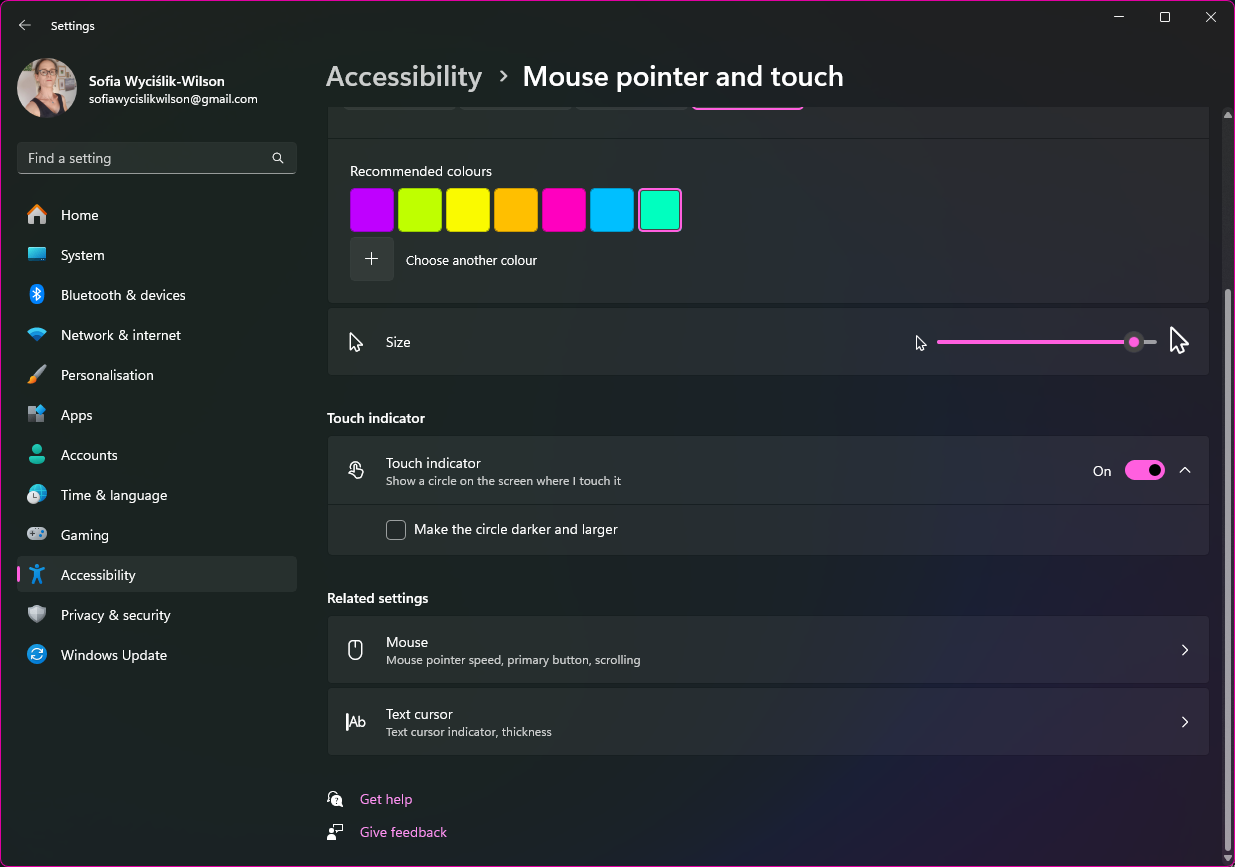1235x867 pixels.
Task: Turn off the Touch indicator toggle
Action: (1145, 470)
